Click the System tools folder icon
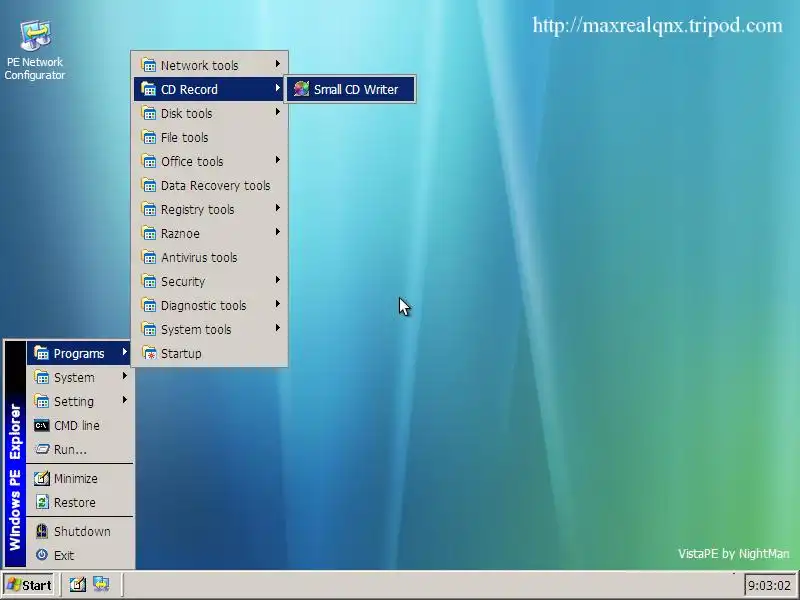Viewport: 800px width, 600px height. (x=148, y=329)
